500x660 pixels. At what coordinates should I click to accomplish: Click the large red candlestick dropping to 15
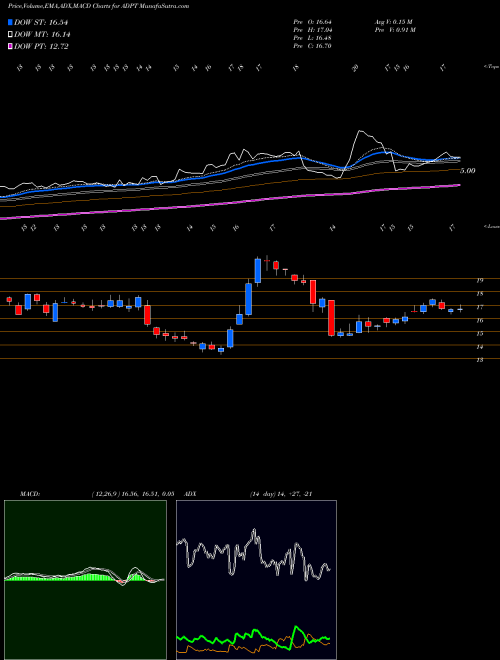click(x=331, y=318)
